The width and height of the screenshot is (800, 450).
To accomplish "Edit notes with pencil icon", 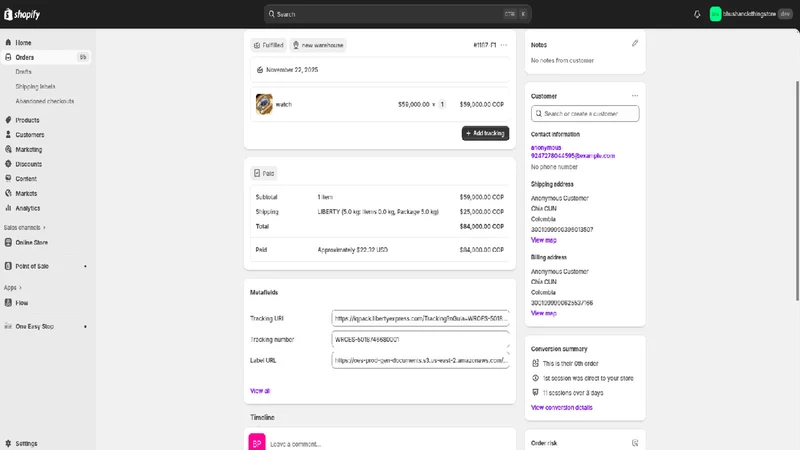I will (x=635, y=43).
